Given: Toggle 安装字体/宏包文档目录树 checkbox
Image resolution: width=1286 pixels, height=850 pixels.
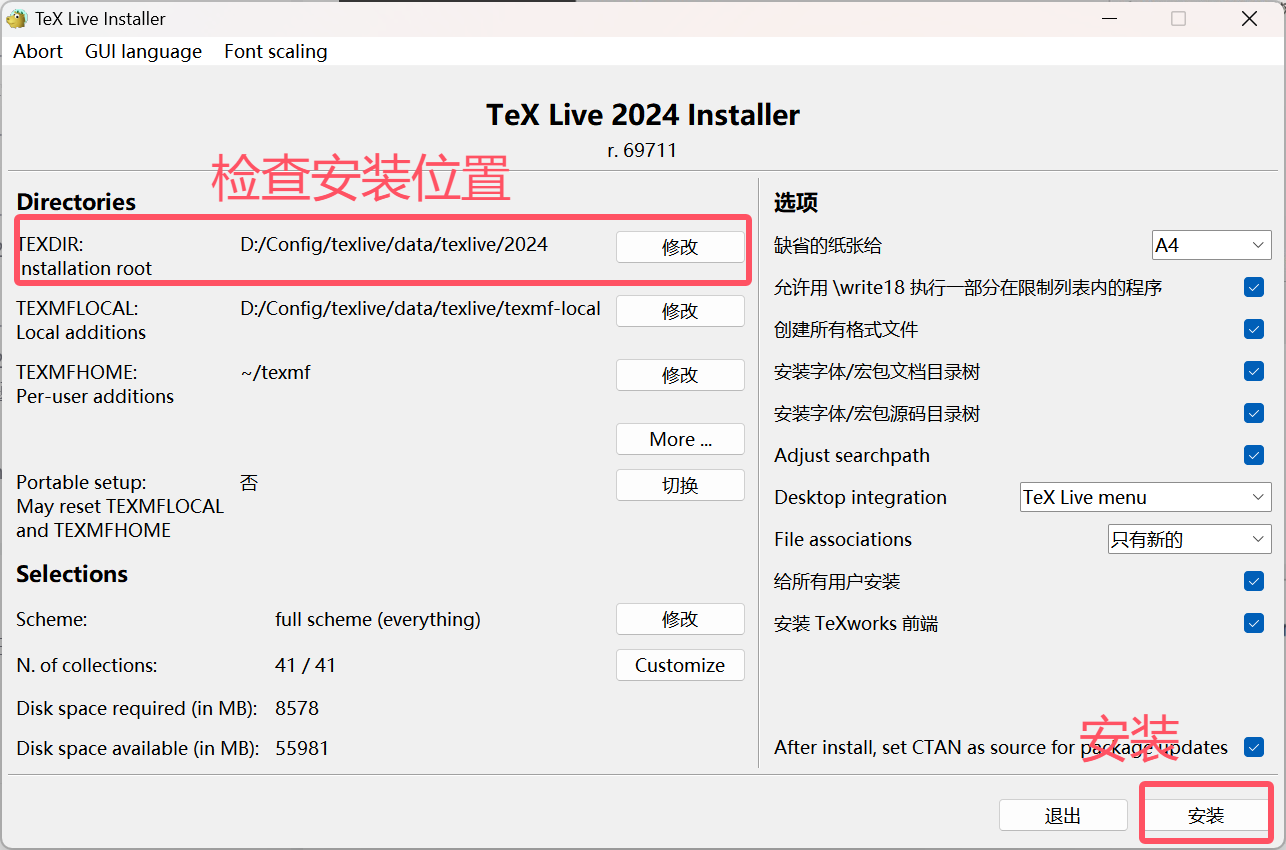Looking at the screenshot, I should tap(1254, 371).
